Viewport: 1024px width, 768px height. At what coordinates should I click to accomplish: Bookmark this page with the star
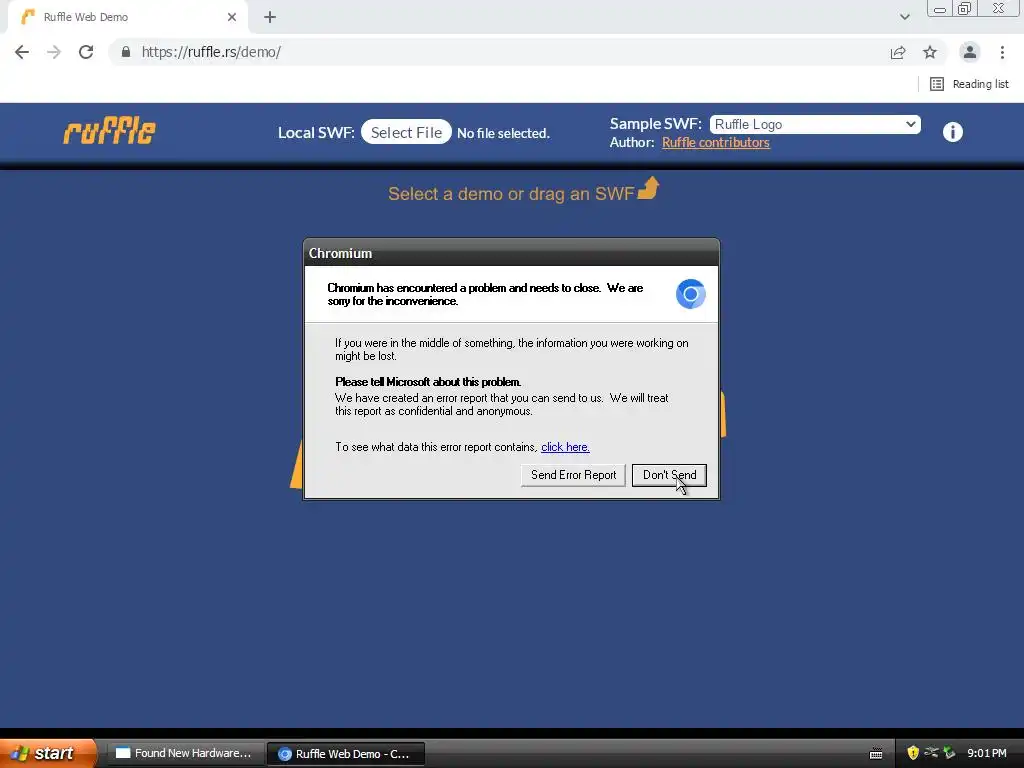pos(930,52)
